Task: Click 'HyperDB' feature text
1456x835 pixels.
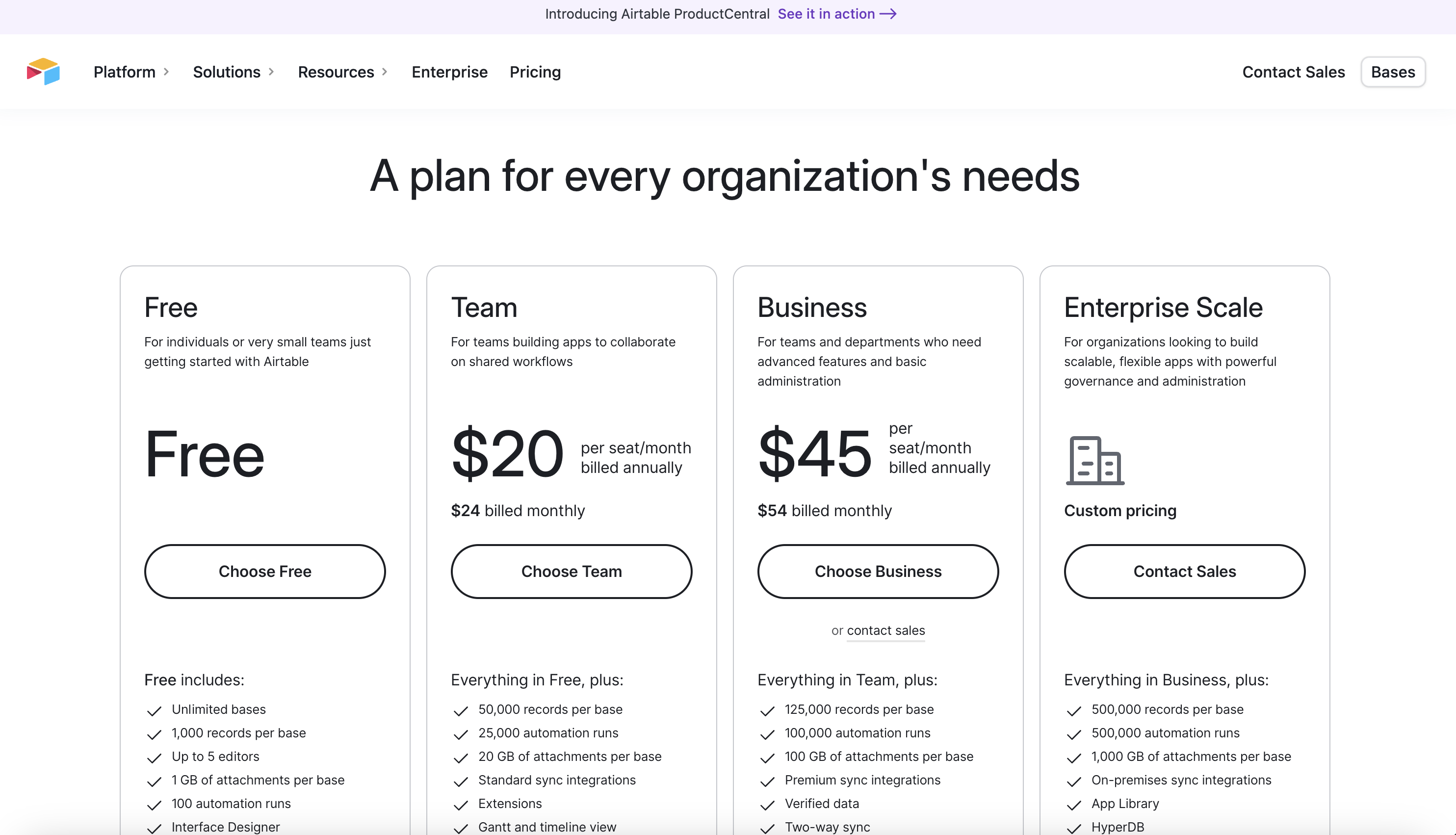Action: tap(1118, 827)
